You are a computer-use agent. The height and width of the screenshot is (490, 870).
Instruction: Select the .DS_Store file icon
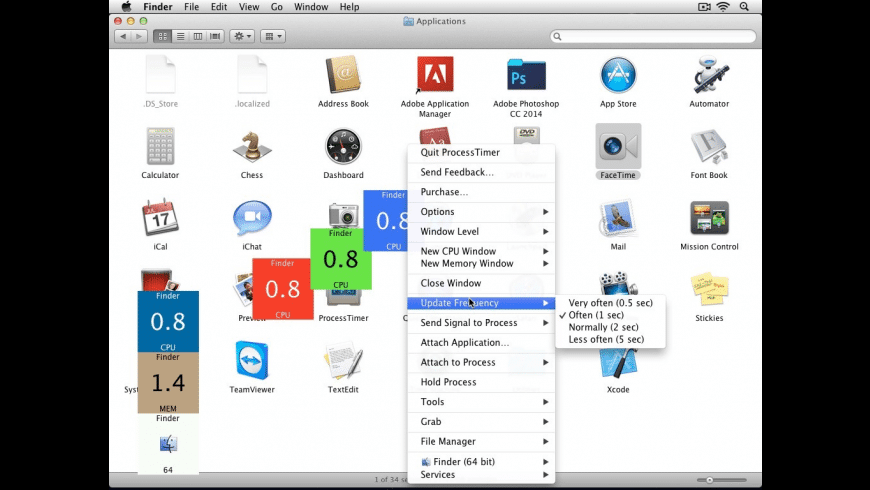[160, 74]
